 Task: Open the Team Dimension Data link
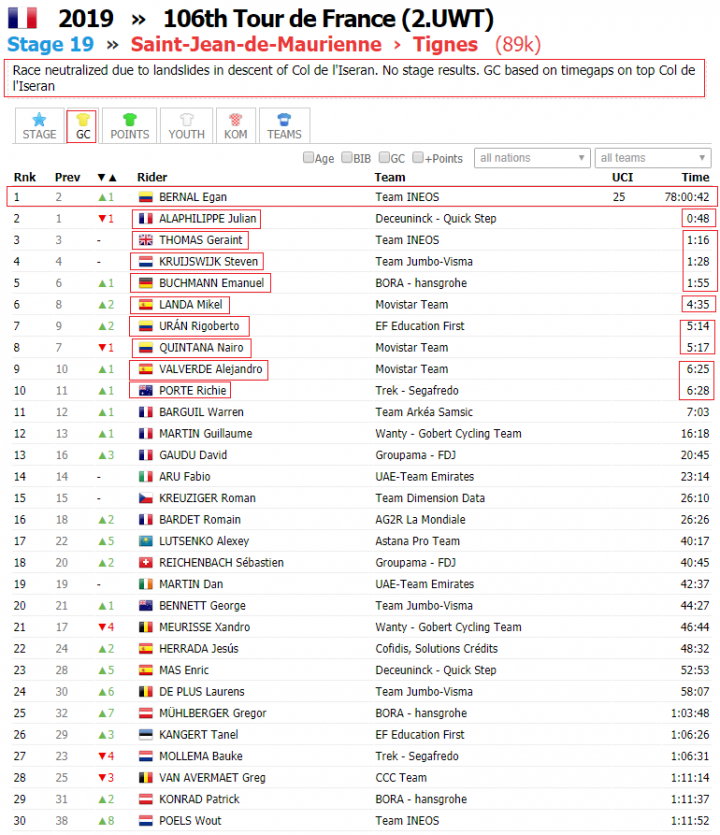430,498
